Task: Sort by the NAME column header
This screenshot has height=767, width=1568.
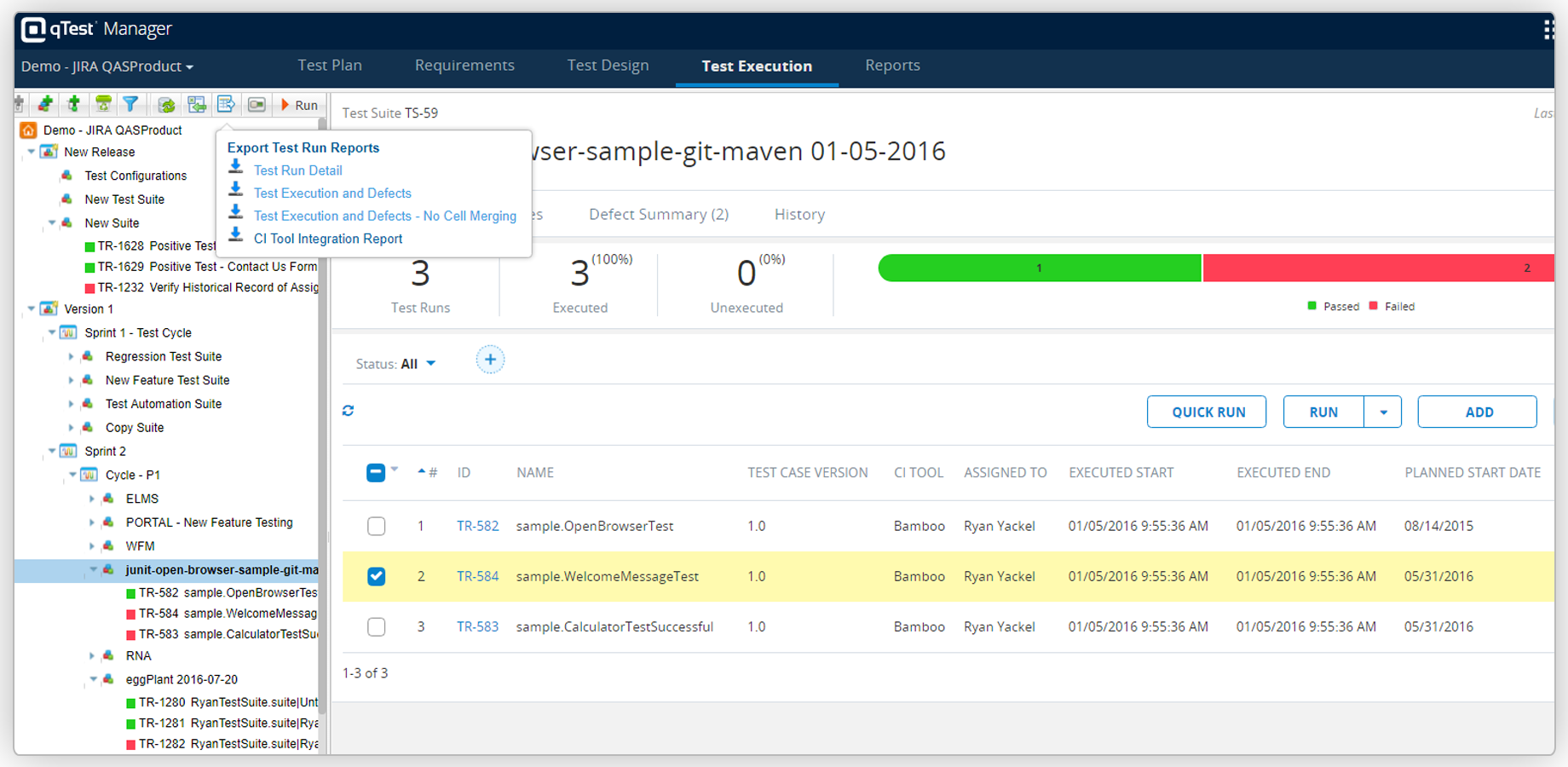Action: click(x=535, y=472)
